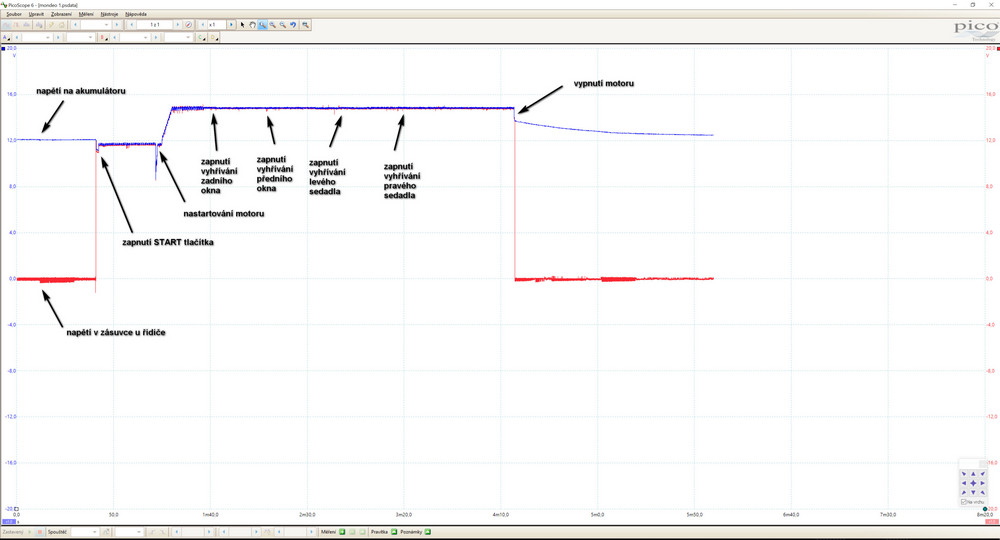This screenshot has width=1000, height=540.
Task: Toggle the checkbox under the navigation pad
Action: click(x=964, y=502)
